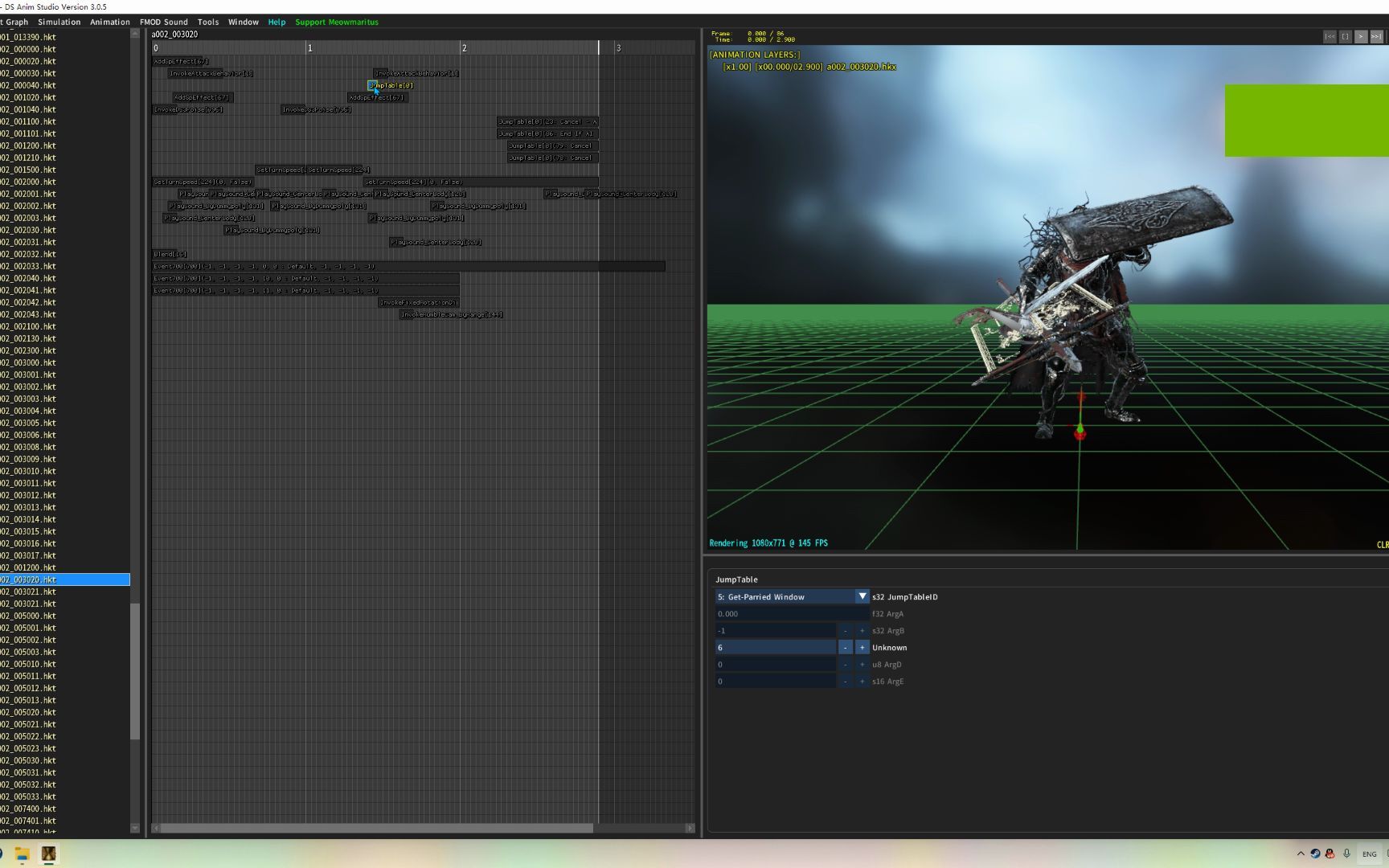The image size is (1389, 868).
Task: Open the Simulation menu
Action: coord(59,22)
